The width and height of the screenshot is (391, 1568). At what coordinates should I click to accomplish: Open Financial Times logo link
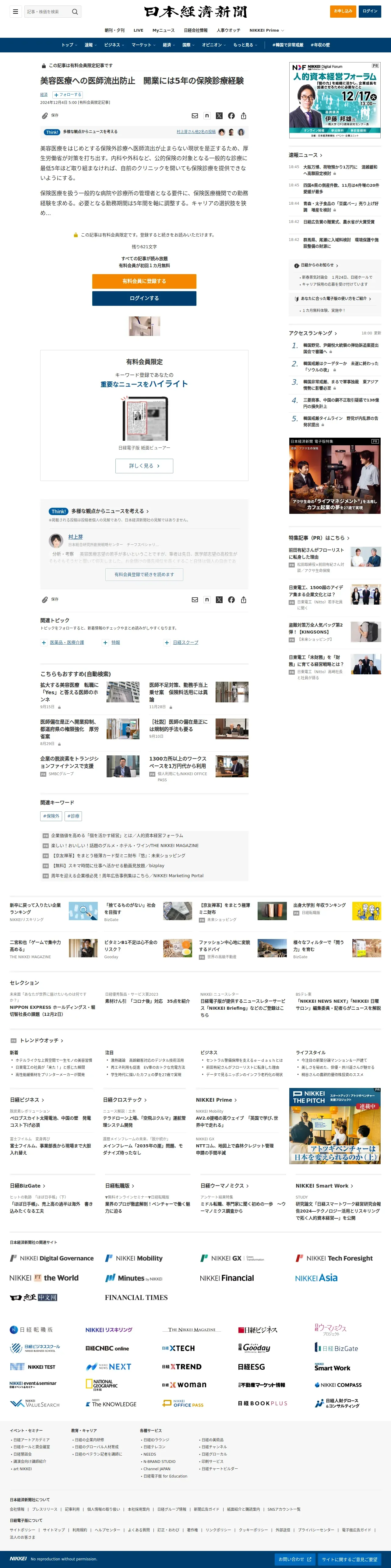pyautogui.click(x=136, y=1297)
